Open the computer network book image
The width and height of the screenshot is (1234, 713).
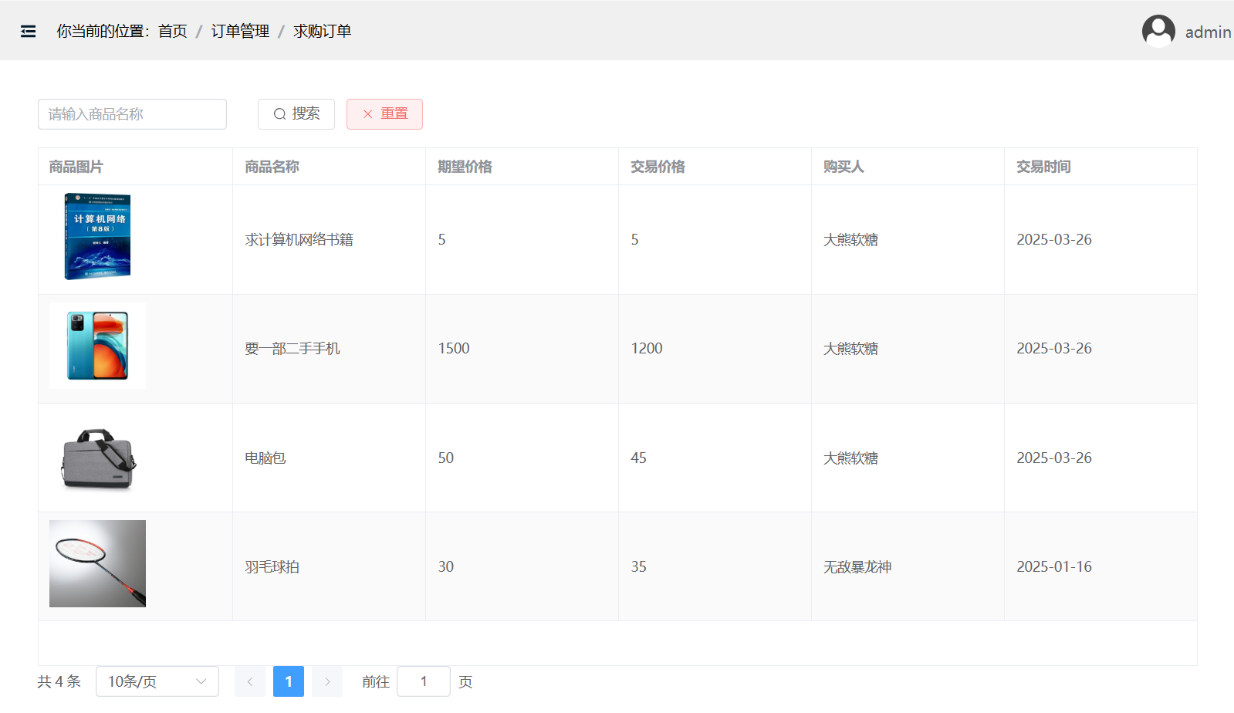[97, 237]
